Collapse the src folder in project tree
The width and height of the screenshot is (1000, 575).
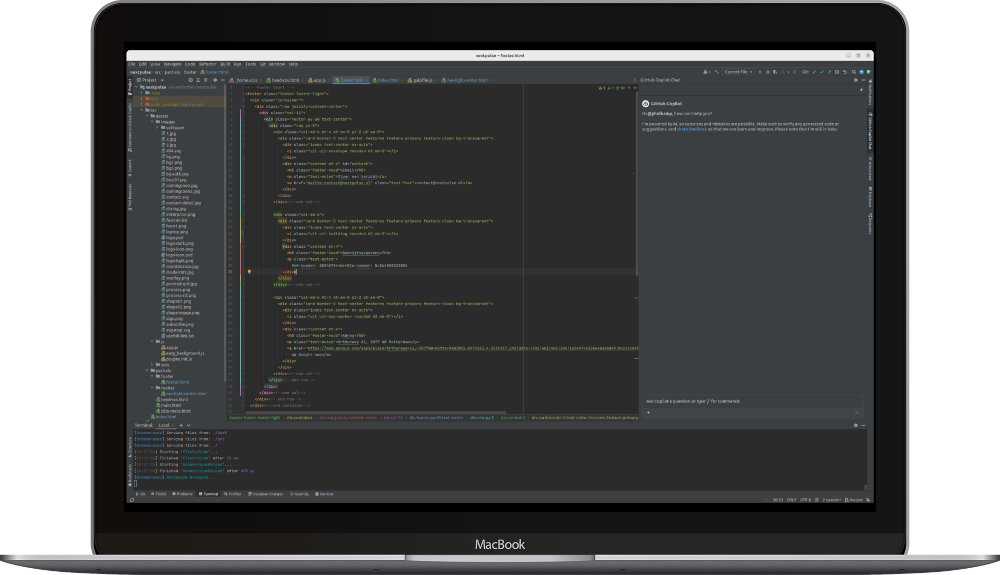point(142,110)
